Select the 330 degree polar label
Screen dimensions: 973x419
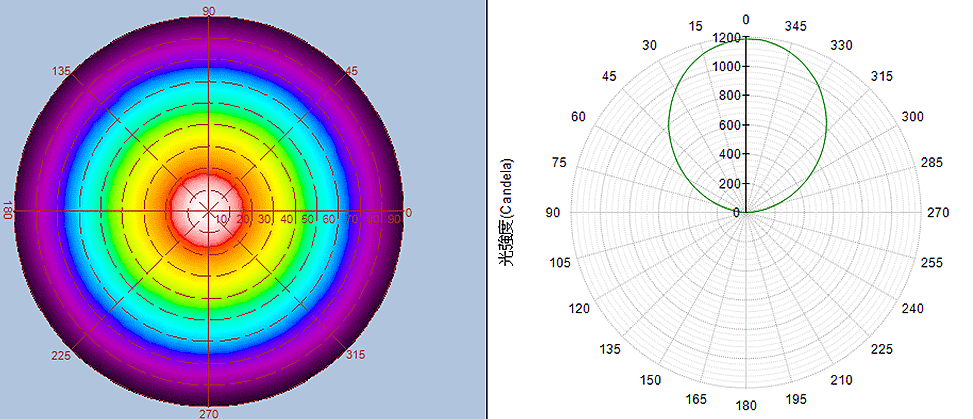(x=843, y=45)
